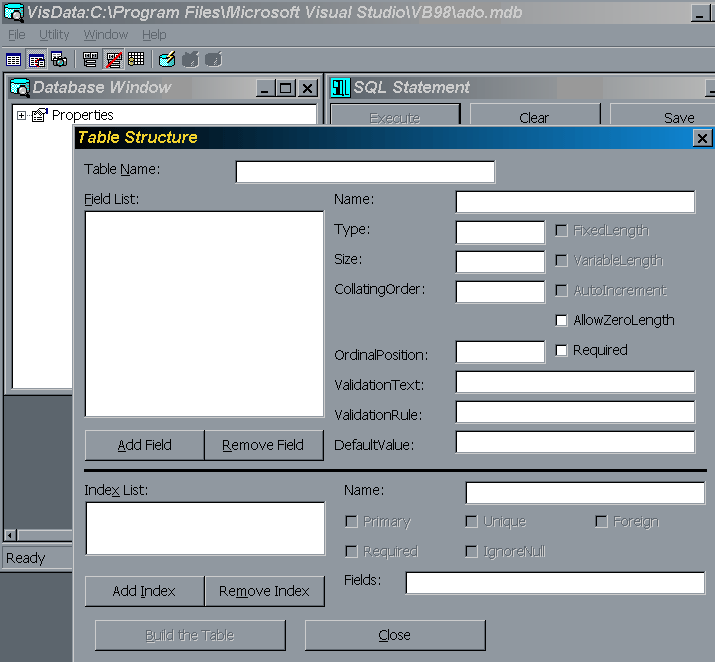Open the Utility menu
This screenshot has width=715, height=662.
click(54, 35)
